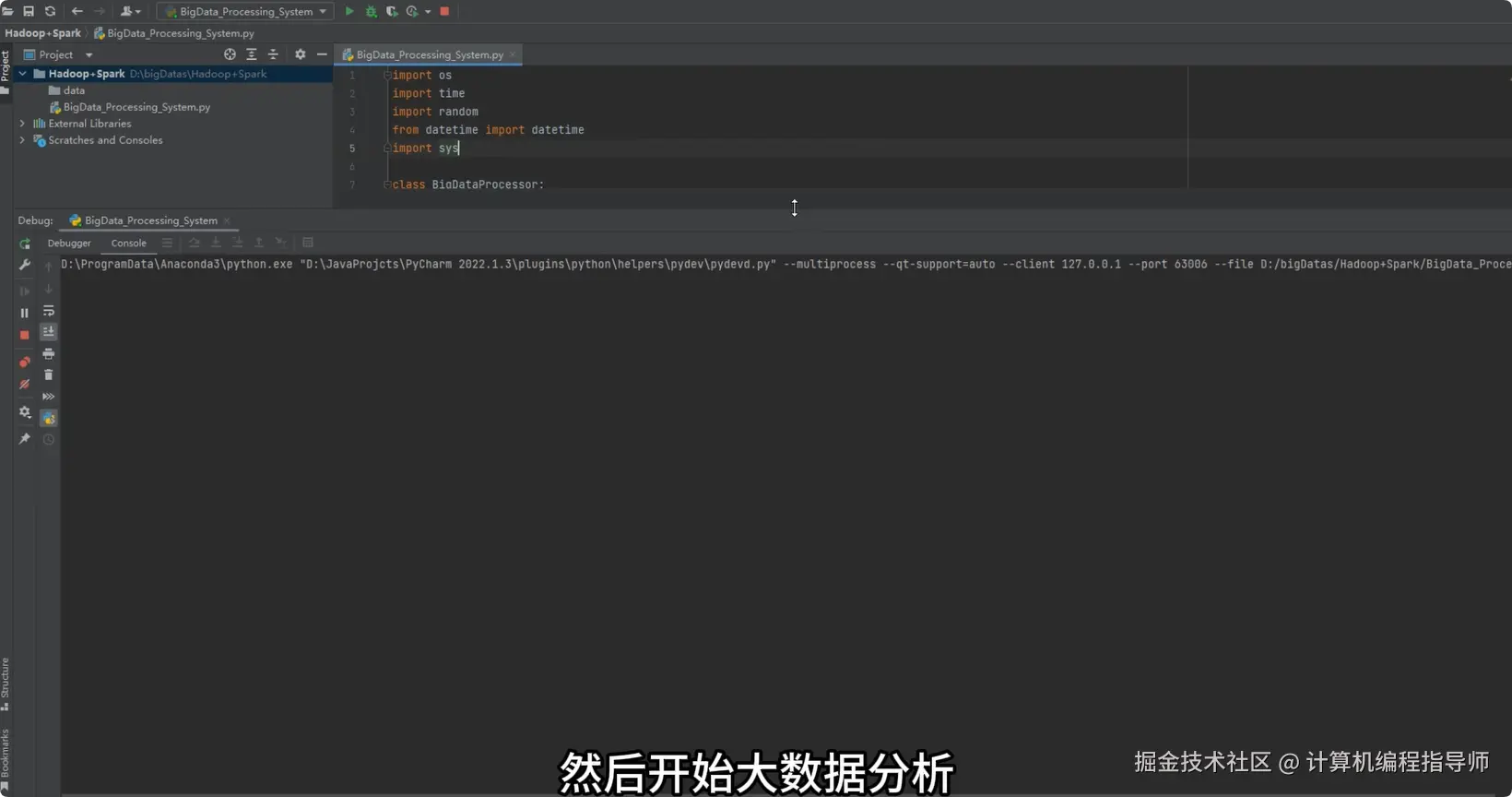Click the Open folder icon in main toolbar

[x=7, y=11]
